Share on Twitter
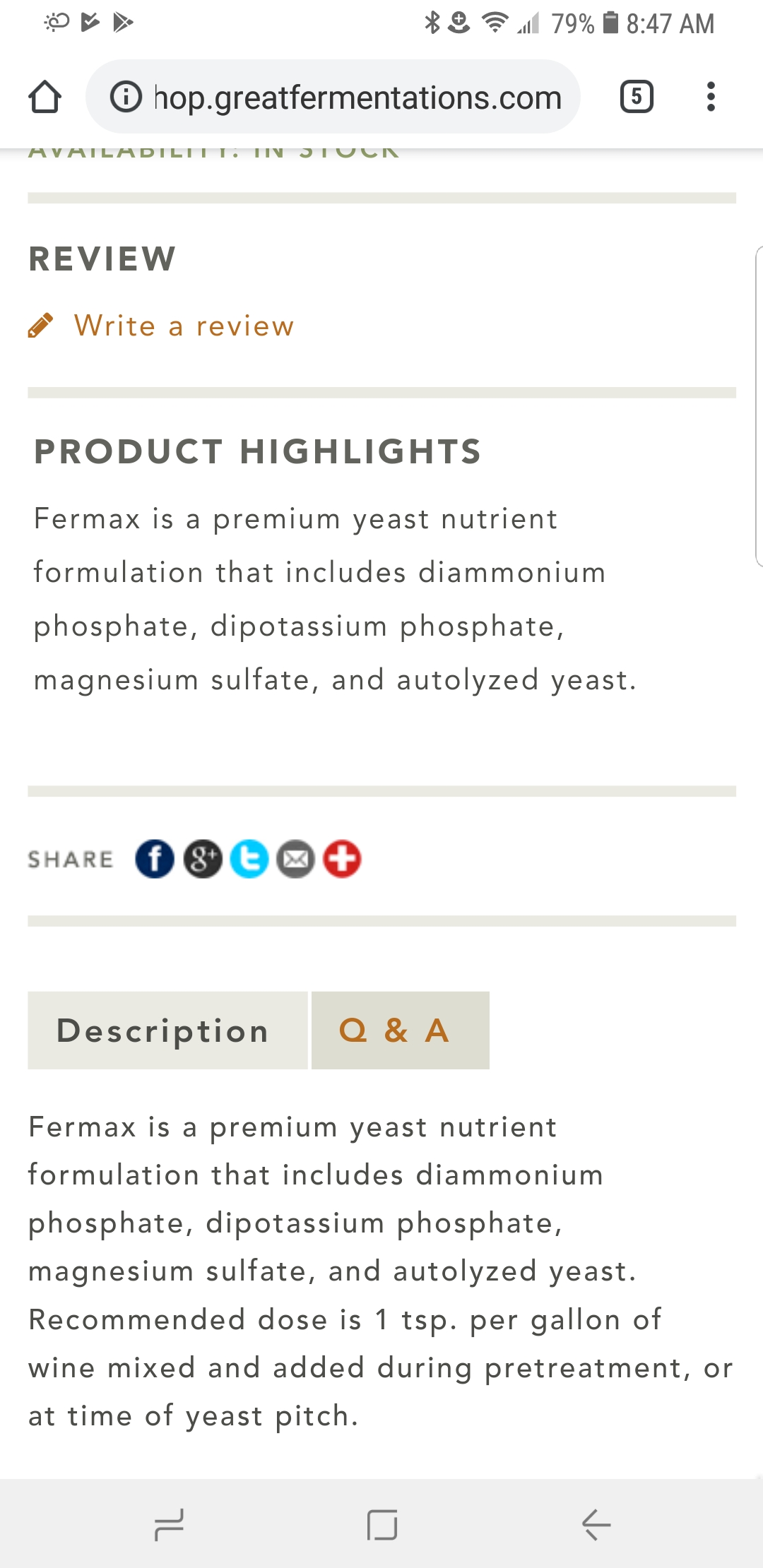Viewport: 763px width, 1568px height. coord(249,859)
